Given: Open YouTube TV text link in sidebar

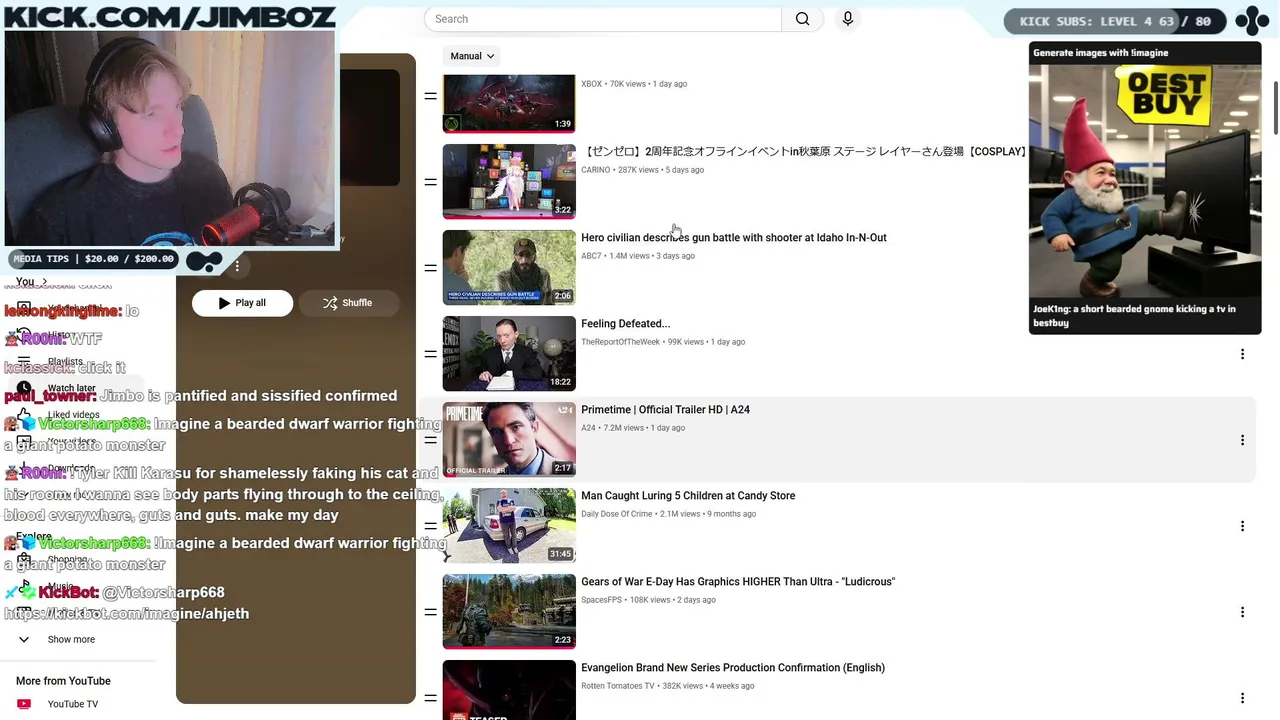Looking at the screenshot, I should [x=73, y=704].
